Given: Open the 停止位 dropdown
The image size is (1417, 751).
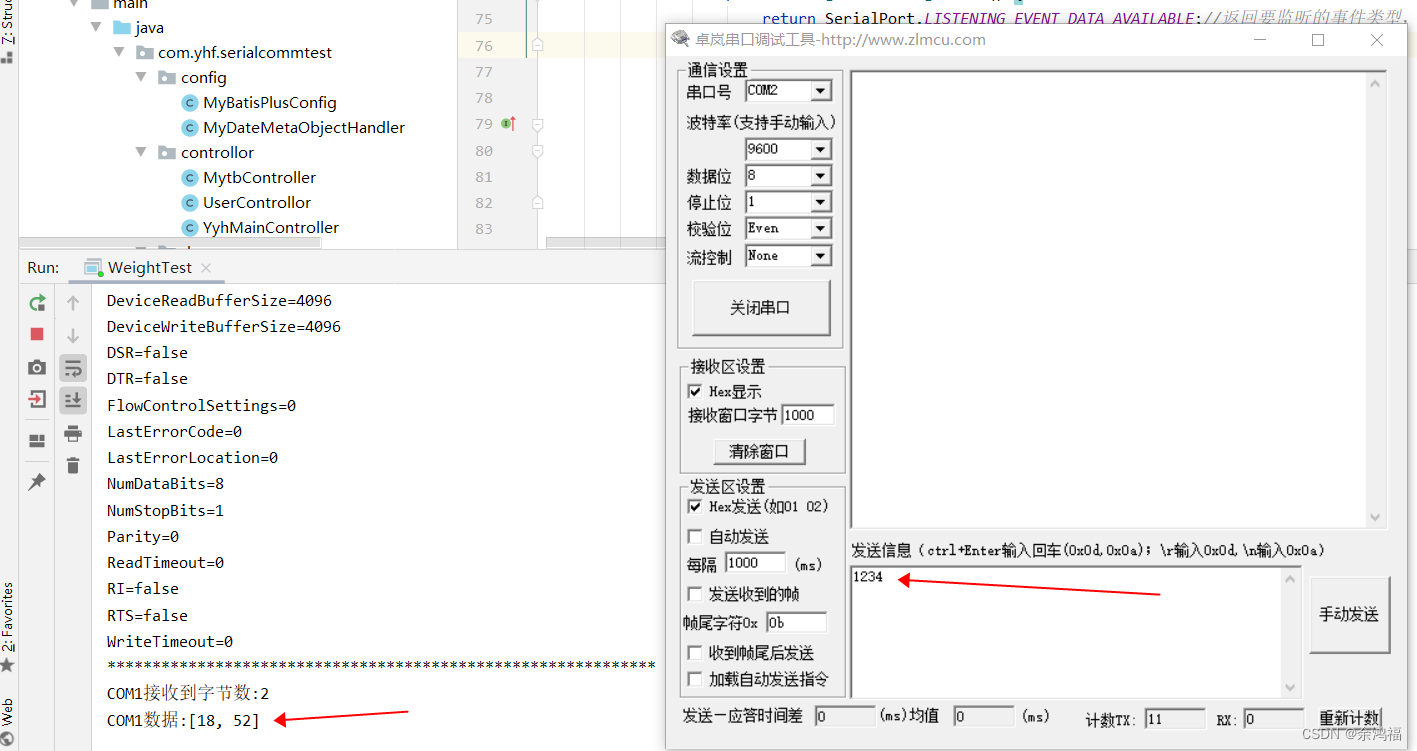Looking at the screenshot, I should click(x=820, y=202).
